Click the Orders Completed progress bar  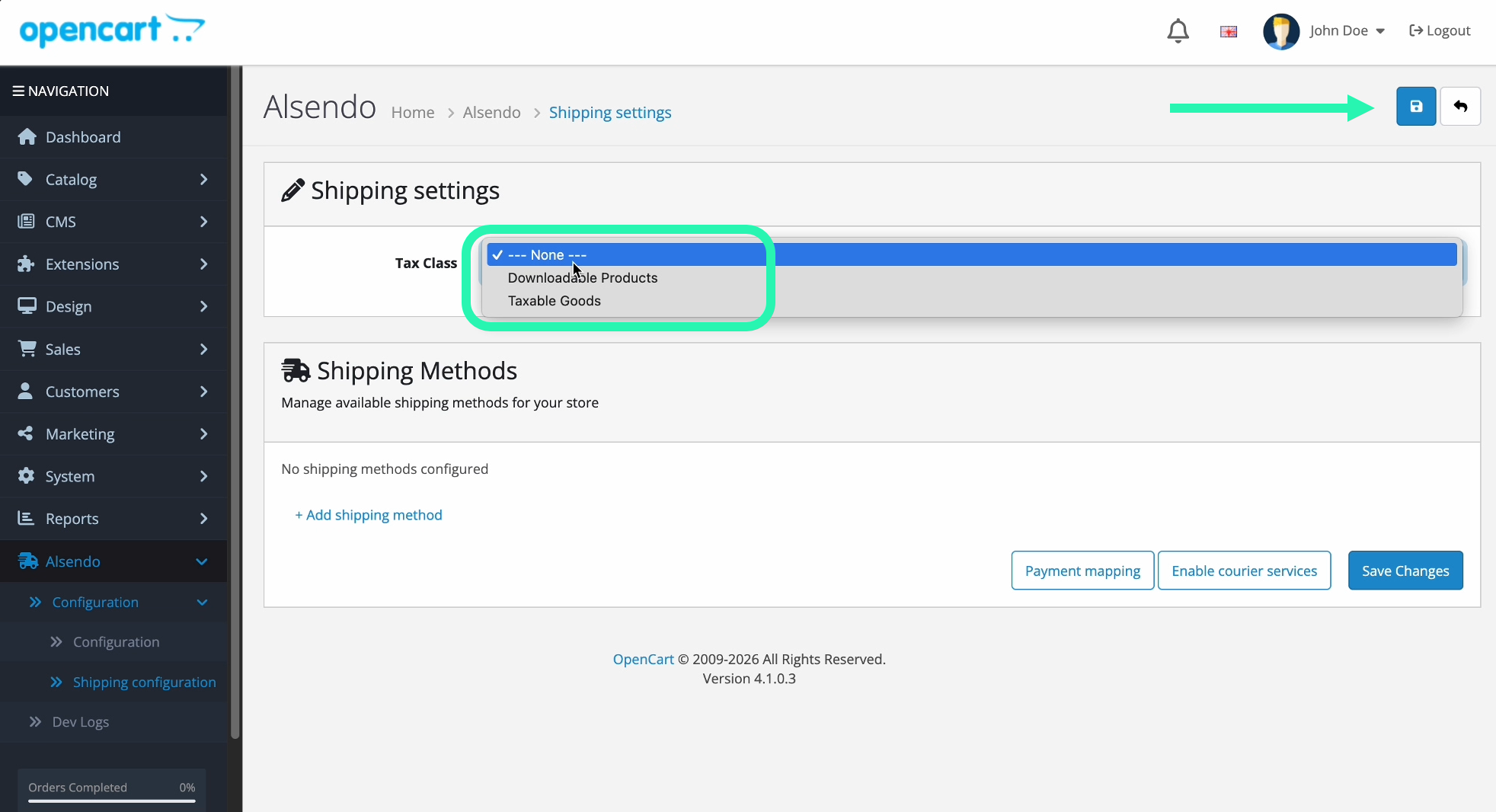tap(112, 801)
